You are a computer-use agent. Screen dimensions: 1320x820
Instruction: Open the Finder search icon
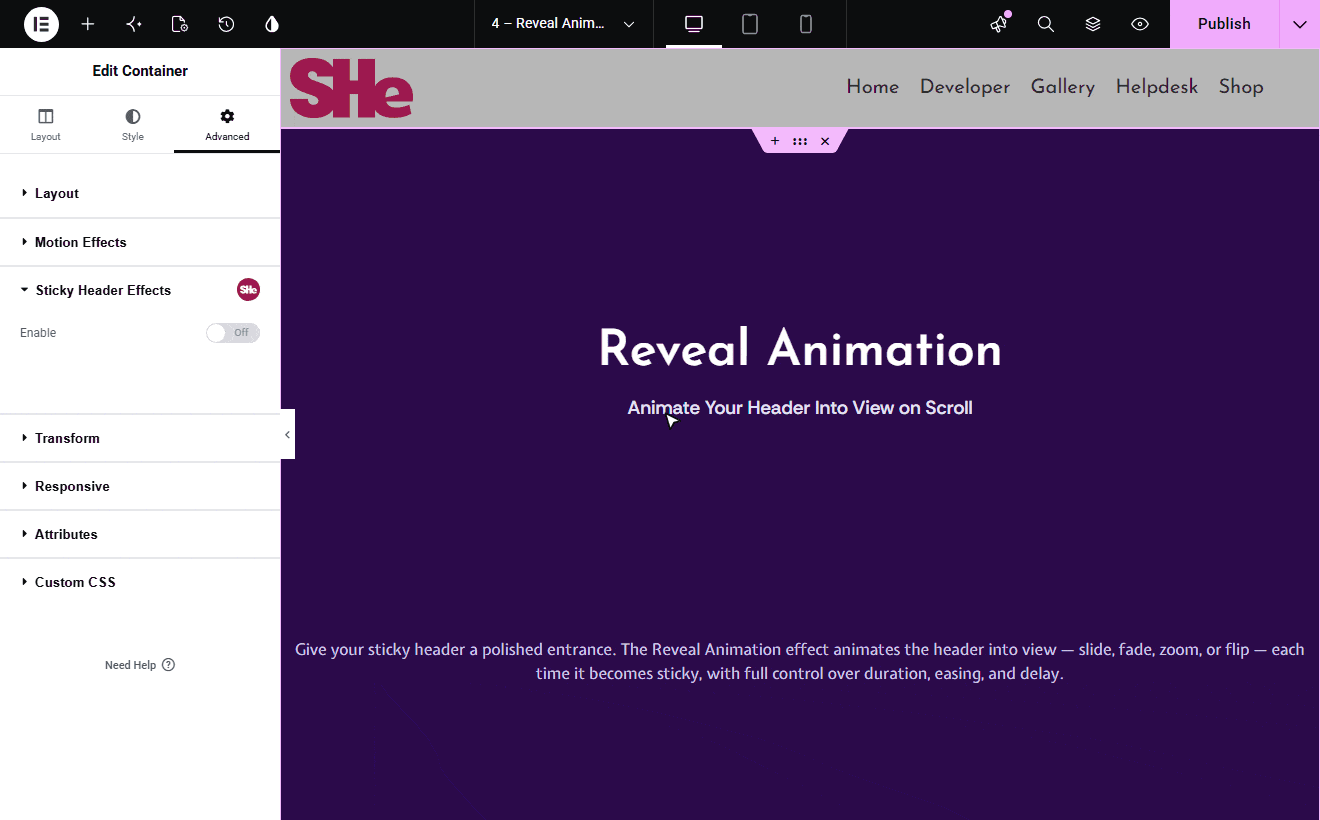(1046, 24)
